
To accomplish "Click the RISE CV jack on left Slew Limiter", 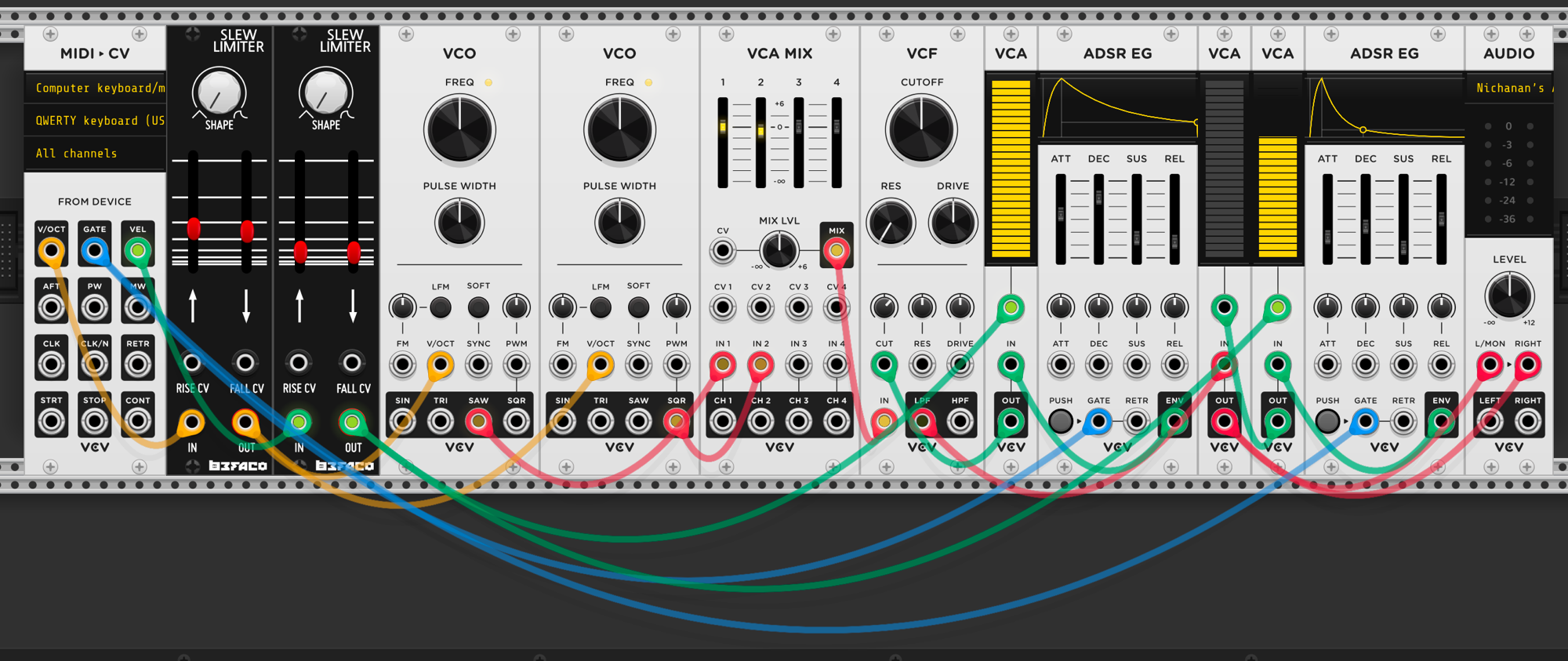I will [192, 362].
